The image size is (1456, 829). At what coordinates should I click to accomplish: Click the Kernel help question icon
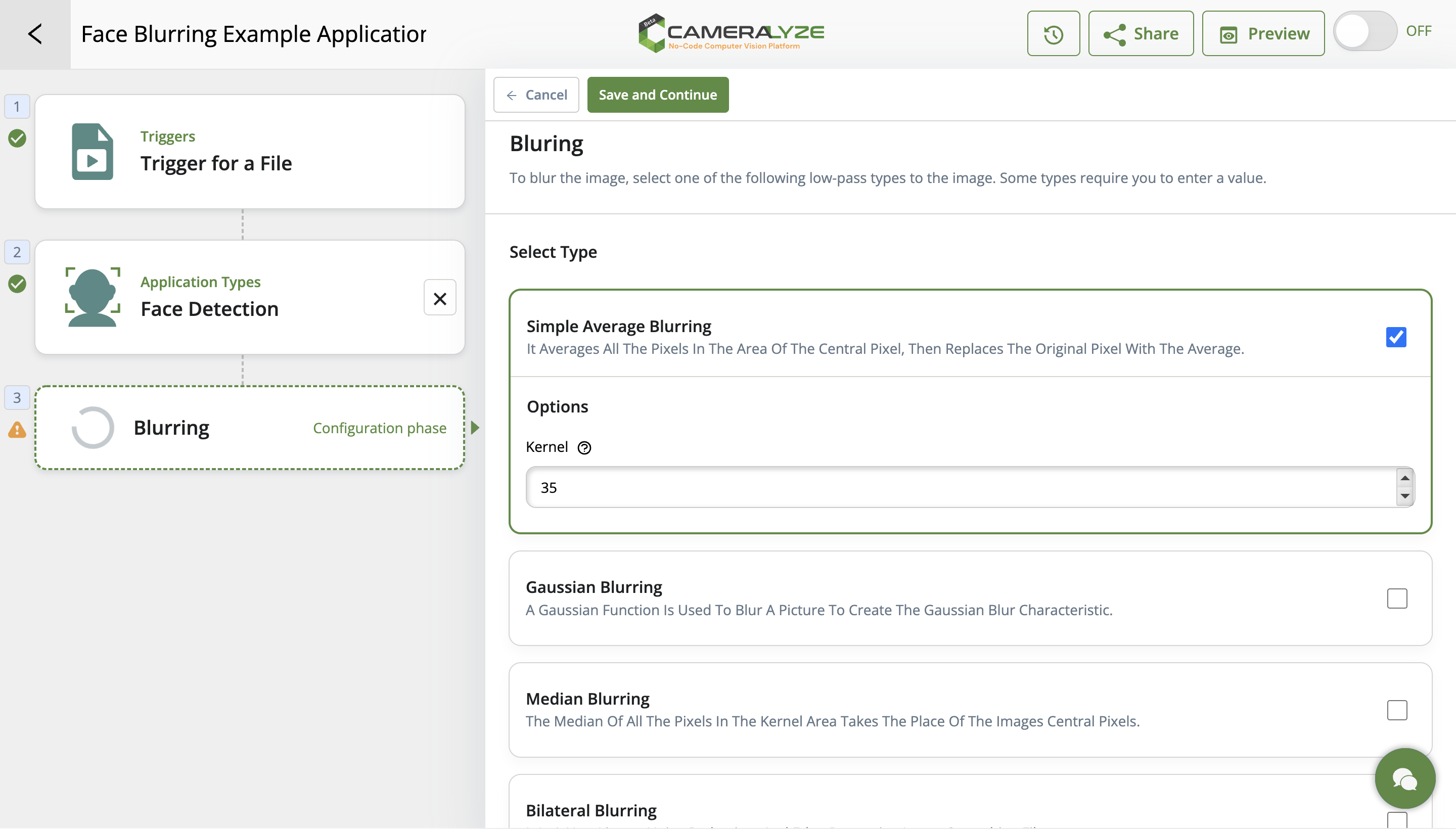click(584, 448)
